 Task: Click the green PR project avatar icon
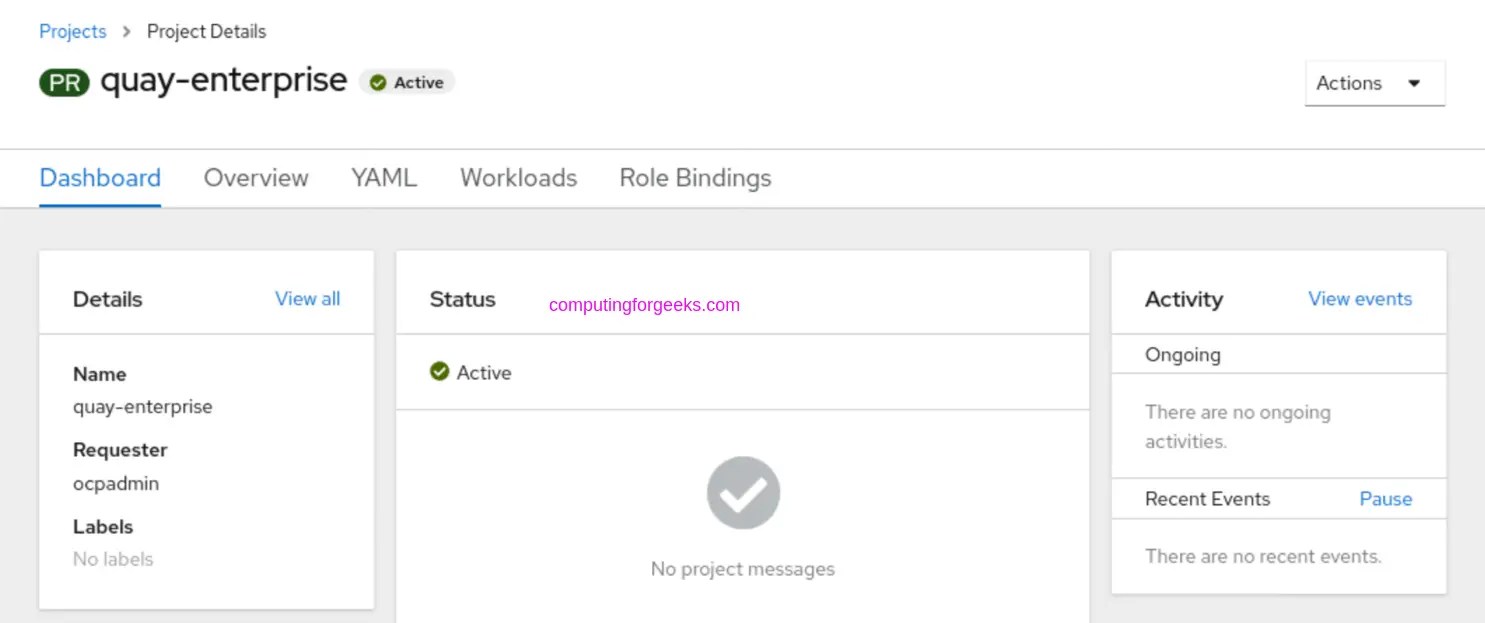coord(63,82)
